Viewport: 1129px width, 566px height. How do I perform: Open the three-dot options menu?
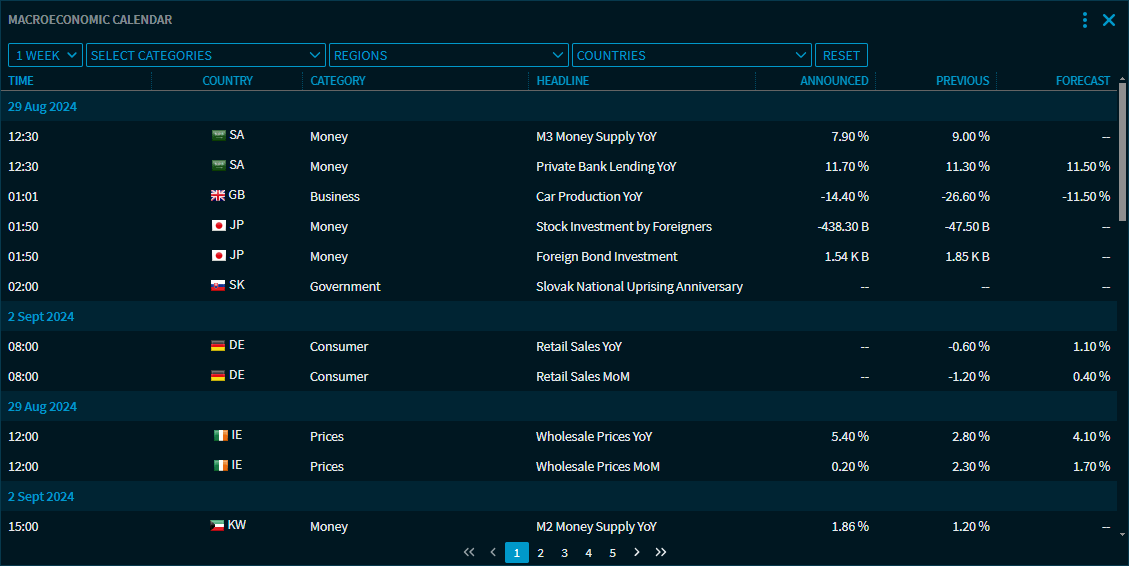1085,20
